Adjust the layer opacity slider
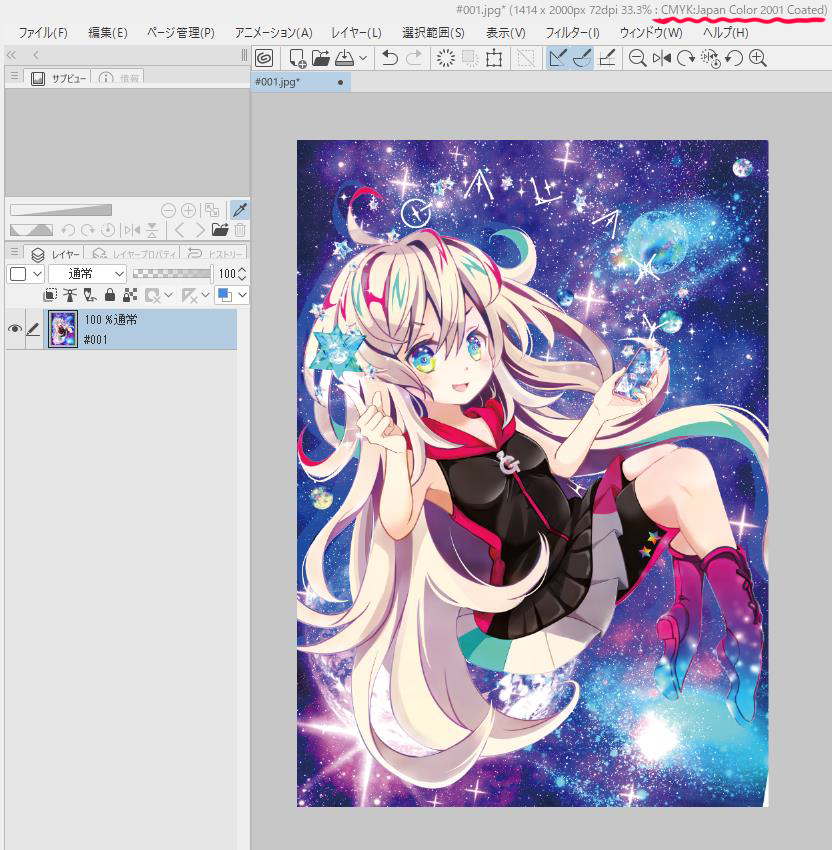Viewport: 832px width, 850px height. click(x=172, y=274)
